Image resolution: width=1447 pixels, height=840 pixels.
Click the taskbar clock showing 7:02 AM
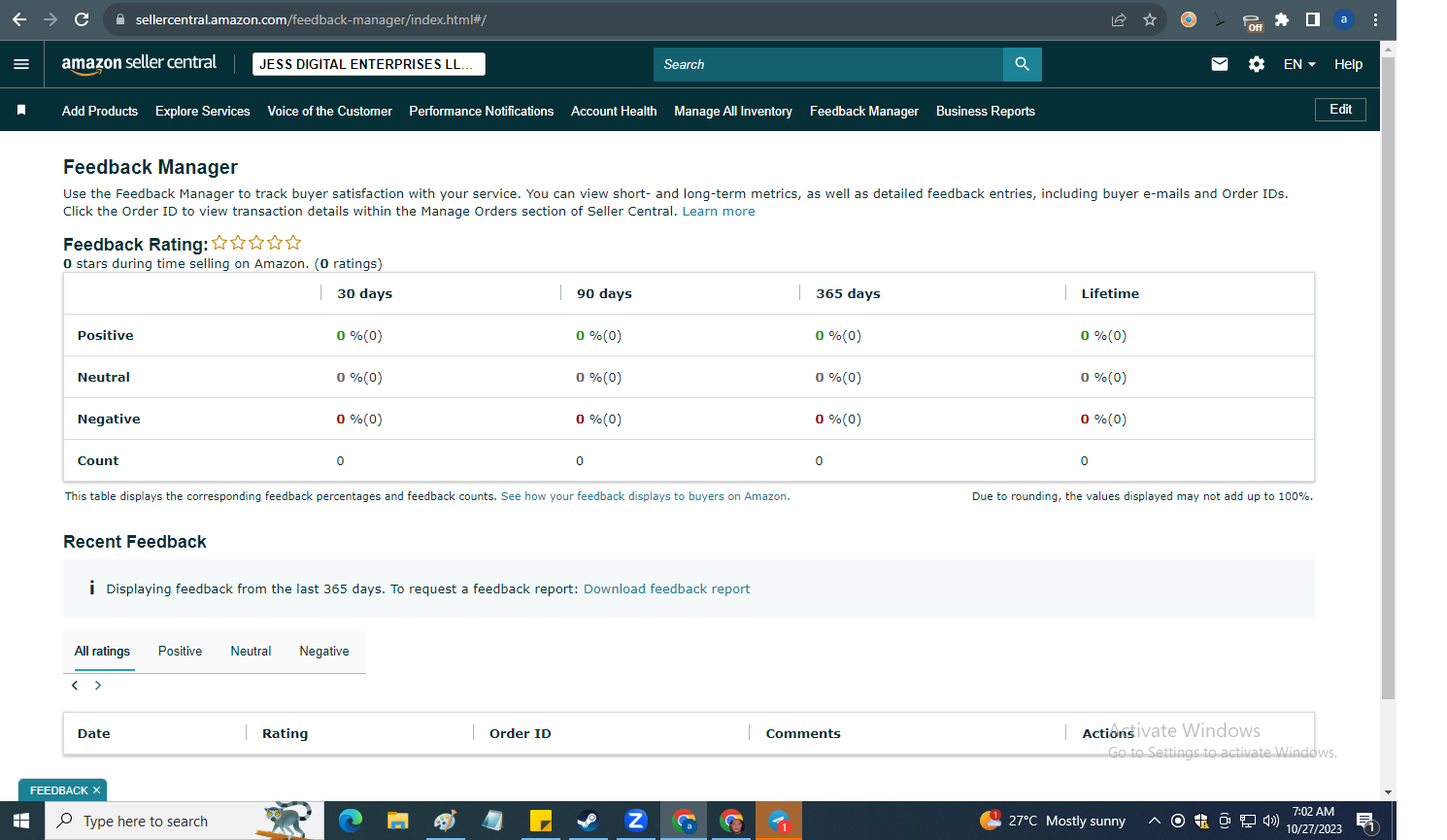(1314, 821)
